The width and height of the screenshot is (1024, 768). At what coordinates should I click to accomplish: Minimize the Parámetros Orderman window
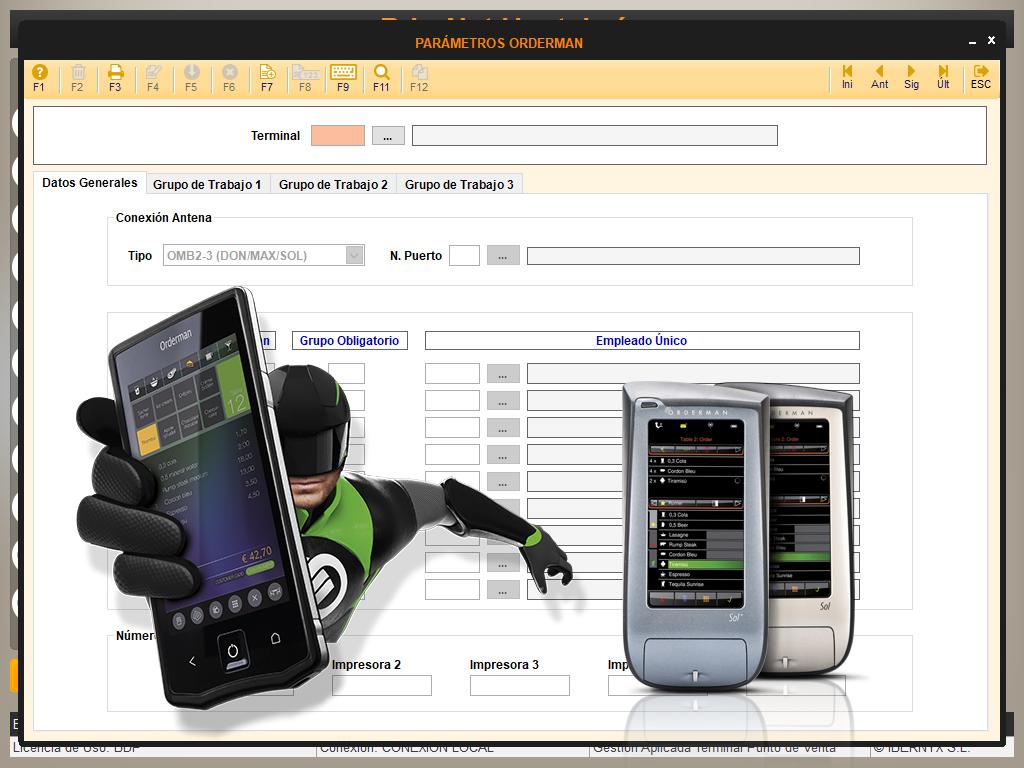click(971, 43)
